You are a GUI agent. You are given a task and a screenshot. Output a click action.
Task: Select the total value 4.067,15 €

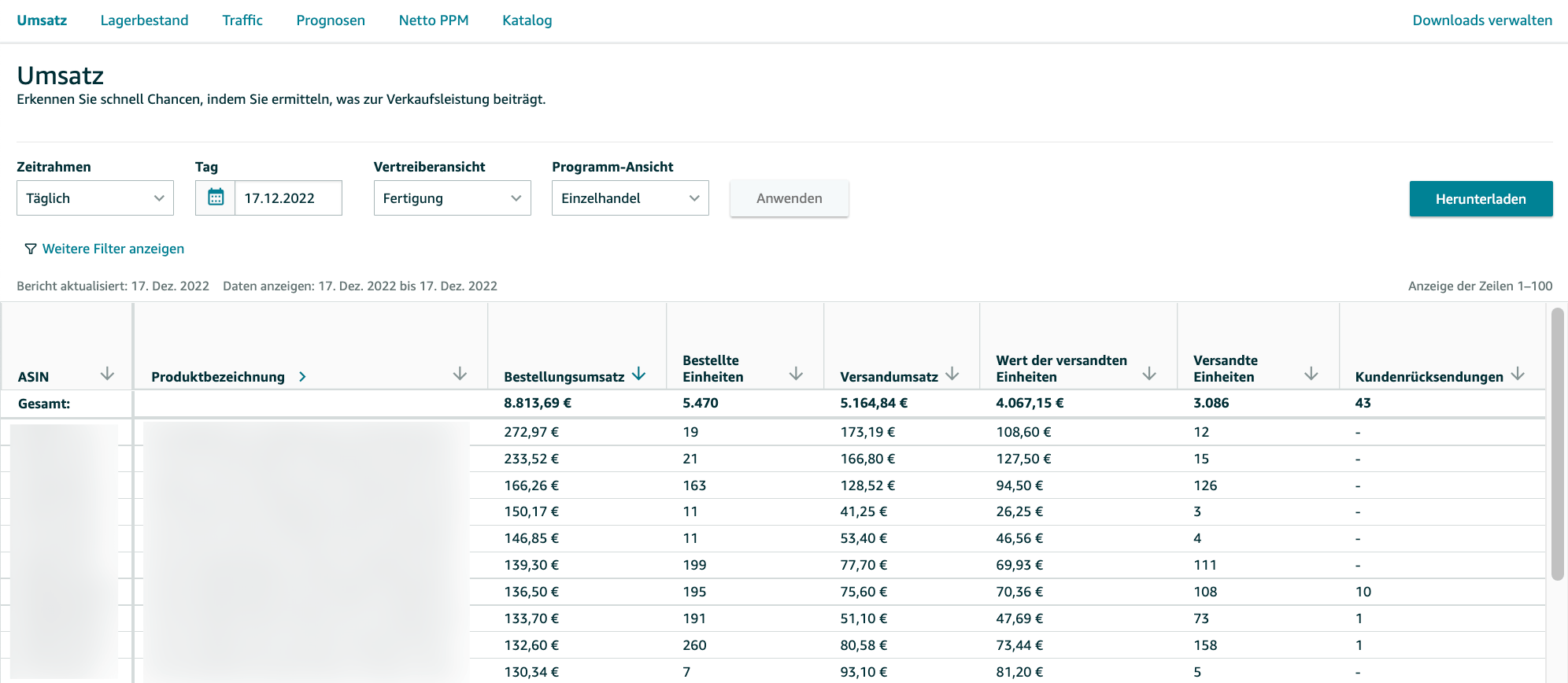coord(1030,403)
